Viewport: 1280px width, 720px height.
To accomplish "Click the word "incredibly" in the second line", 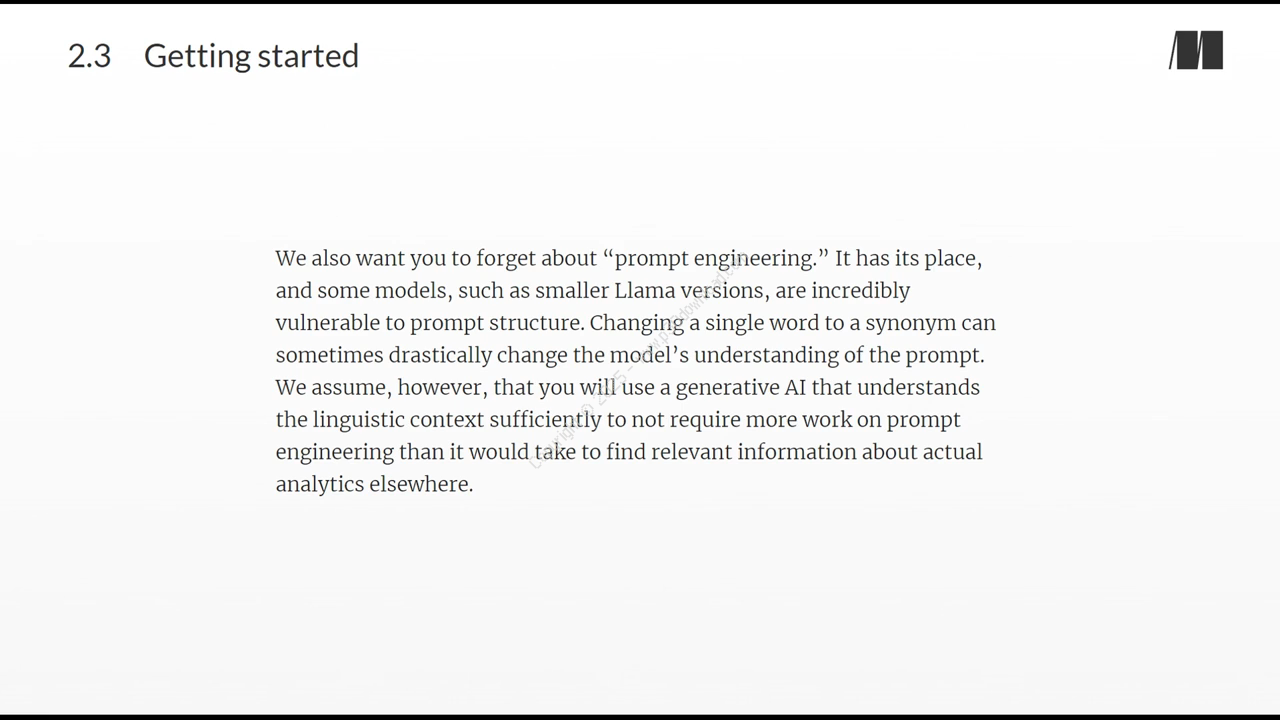I will 860,291.
